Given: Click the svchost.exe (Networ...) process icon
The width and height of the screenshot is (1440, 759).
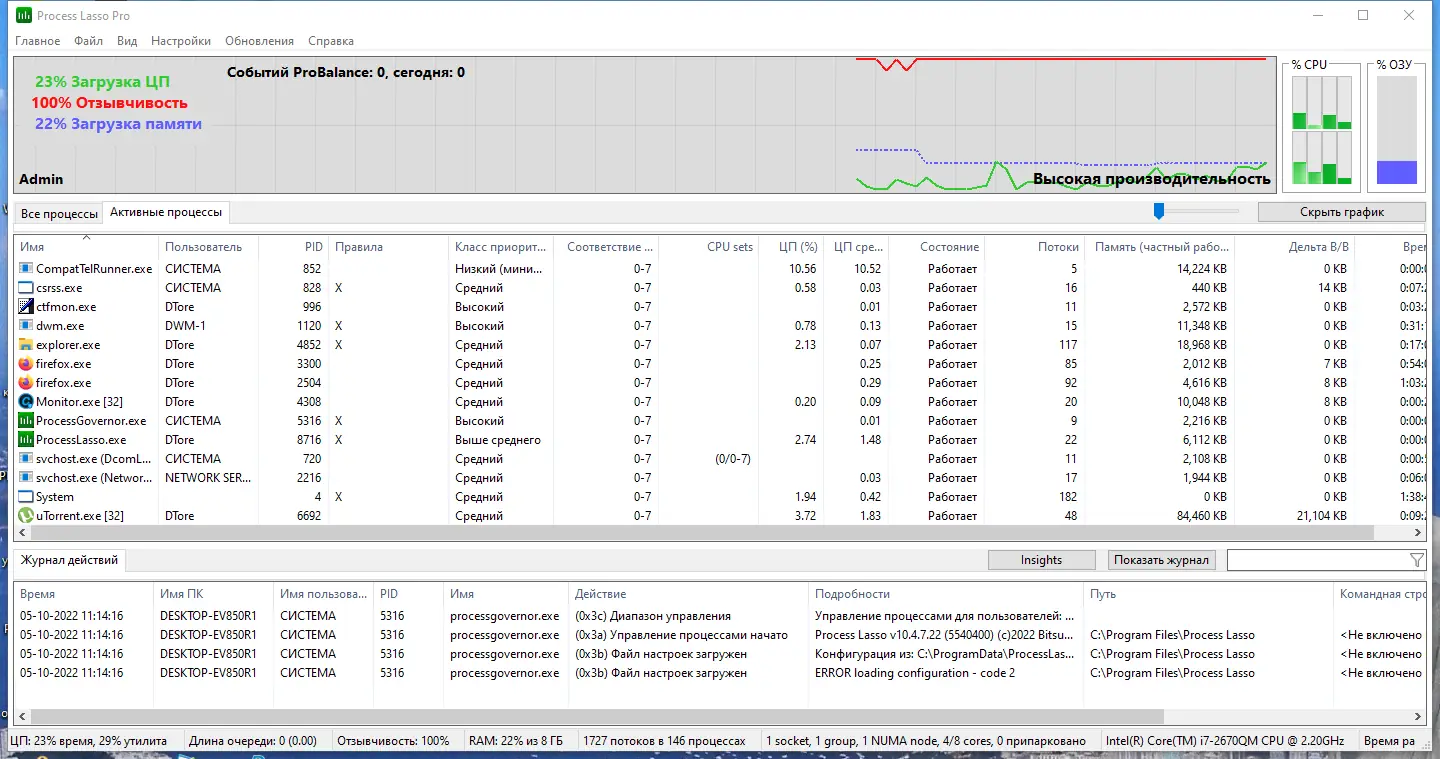Looking at the screenshot, I should pyautogui.click(x=26, y=478).
